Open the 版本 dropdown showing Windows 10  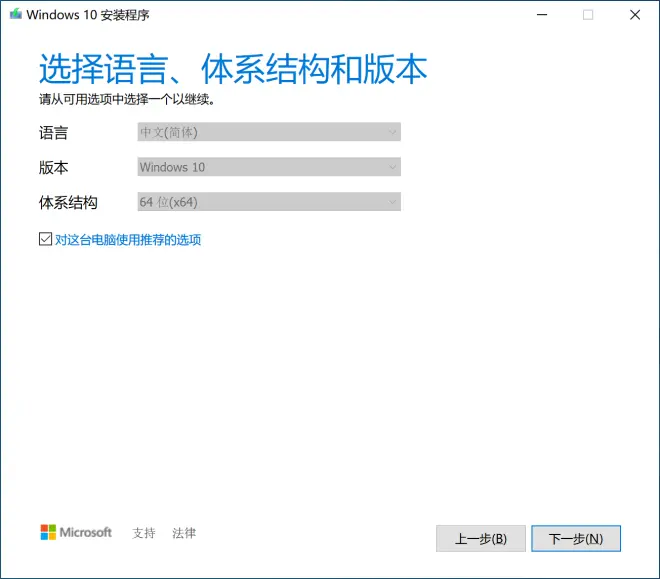[x=269, y=167]
